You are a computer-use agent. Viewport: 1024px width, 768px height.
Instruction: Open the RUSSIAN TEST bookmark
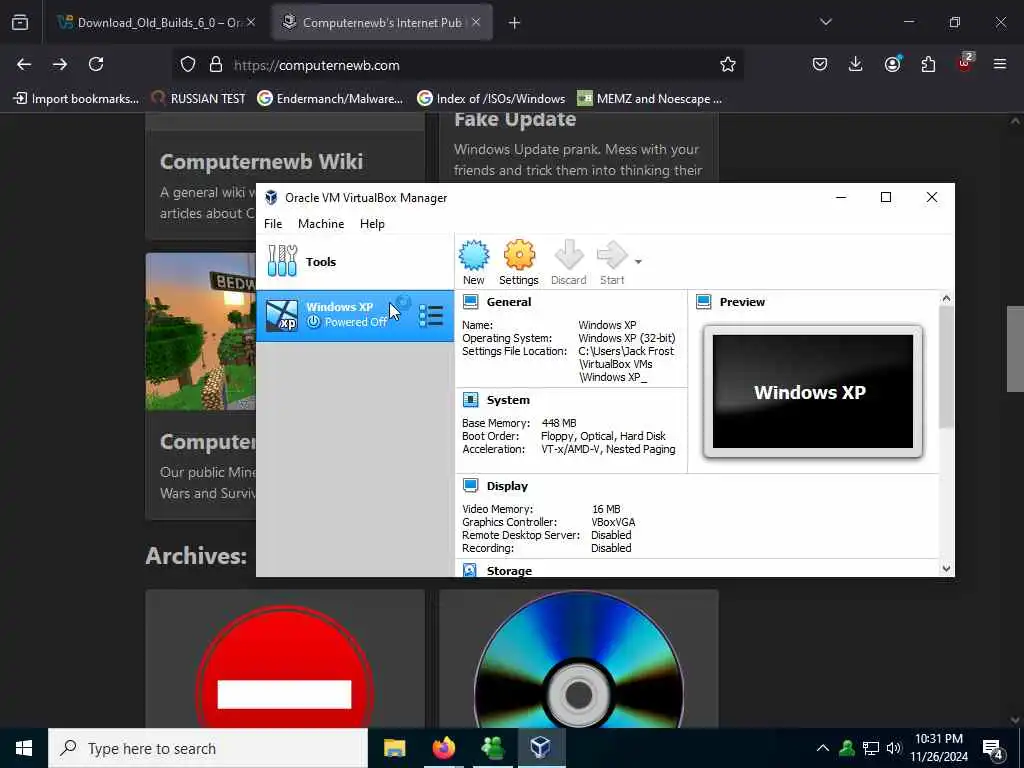pos(199,99)
